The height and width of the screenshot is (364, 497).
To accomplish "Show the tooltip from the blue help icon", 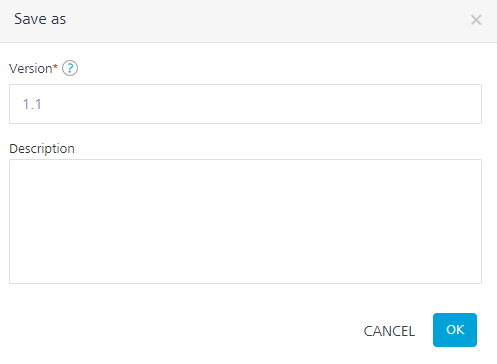I will (70, 68).
